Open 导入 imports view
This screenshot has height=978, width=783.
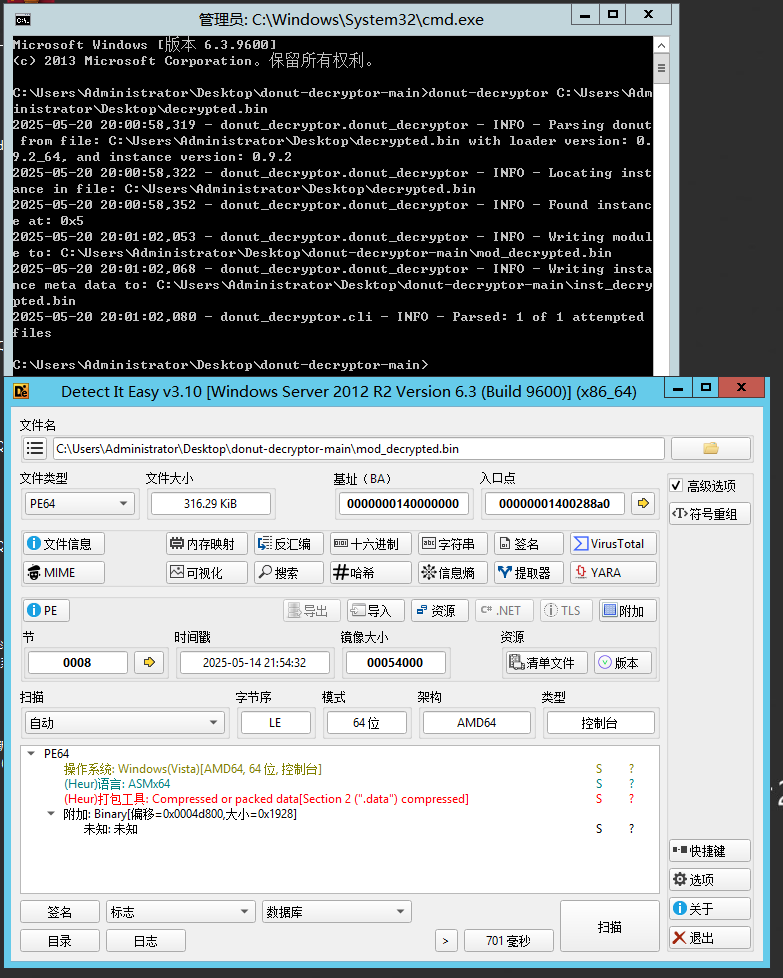[376, 611]
